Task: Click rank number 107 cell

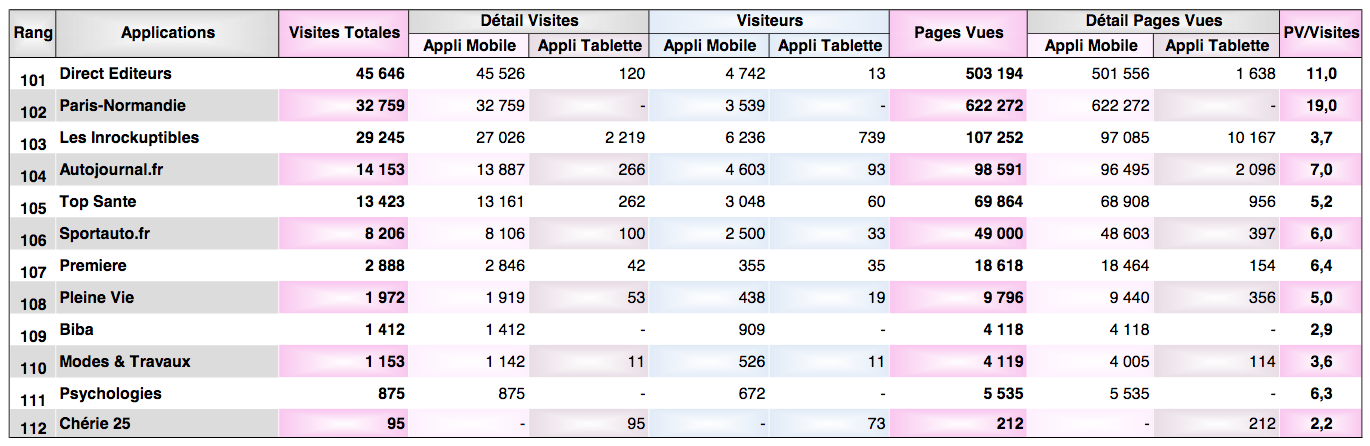Action: click(33, 271)
